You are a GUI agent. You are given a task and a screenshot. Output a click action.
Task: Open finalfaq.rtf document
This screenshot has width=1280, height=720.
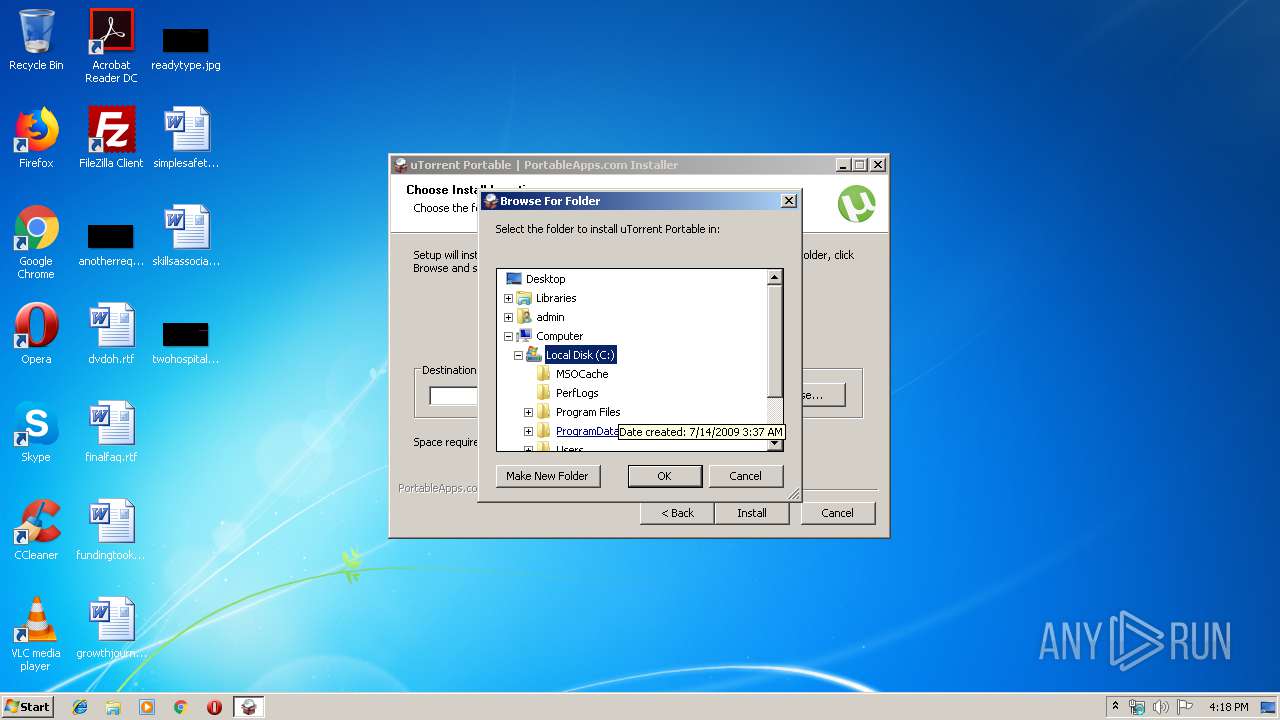coord(111,432)
